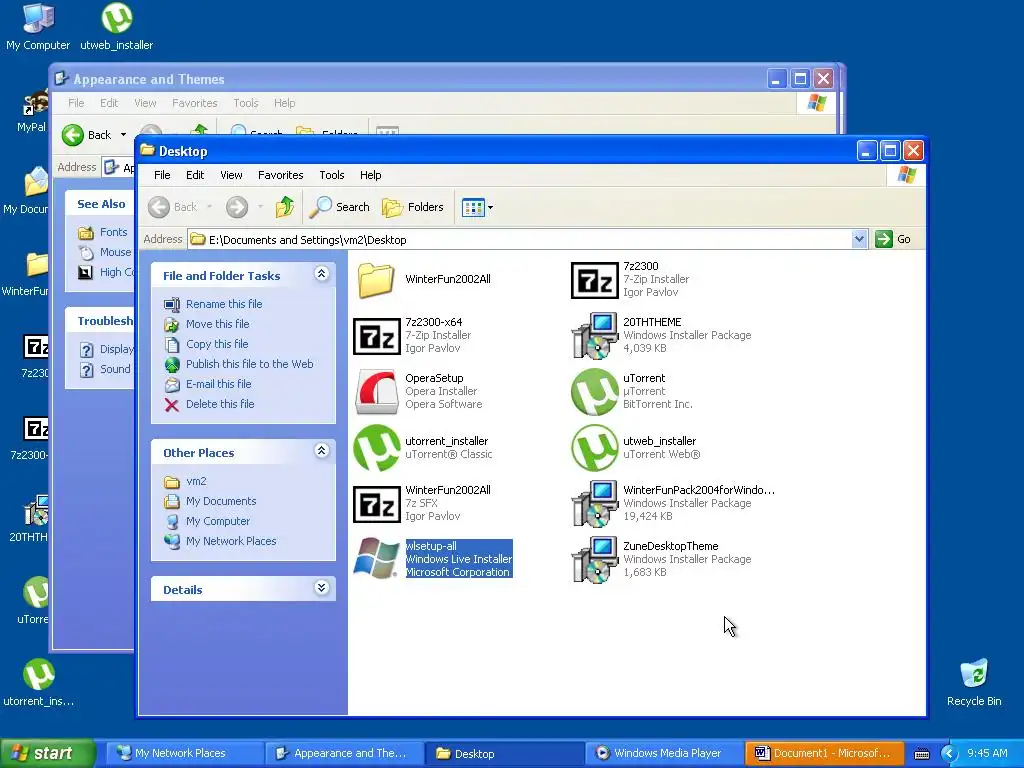Click Rename this file link
The width and height of the screenshot is (1024, 768).
224,304
